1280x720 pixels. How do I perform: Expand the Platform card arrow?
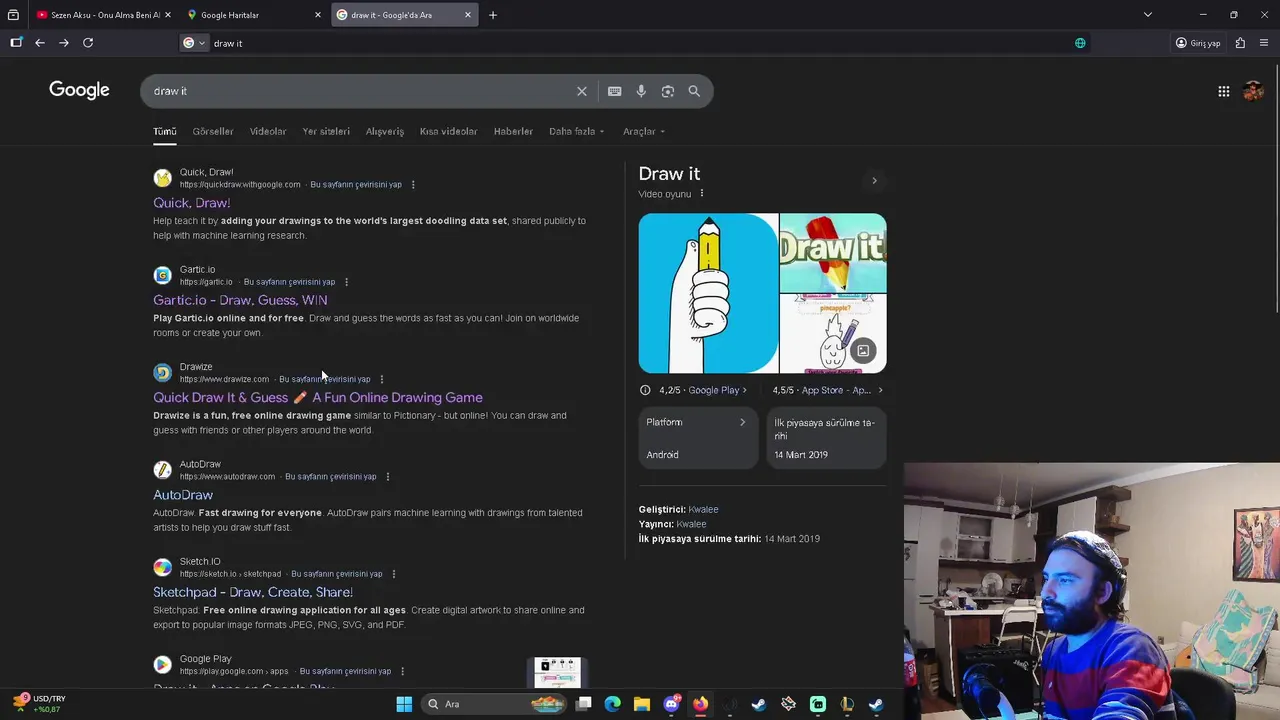point(742,422)
